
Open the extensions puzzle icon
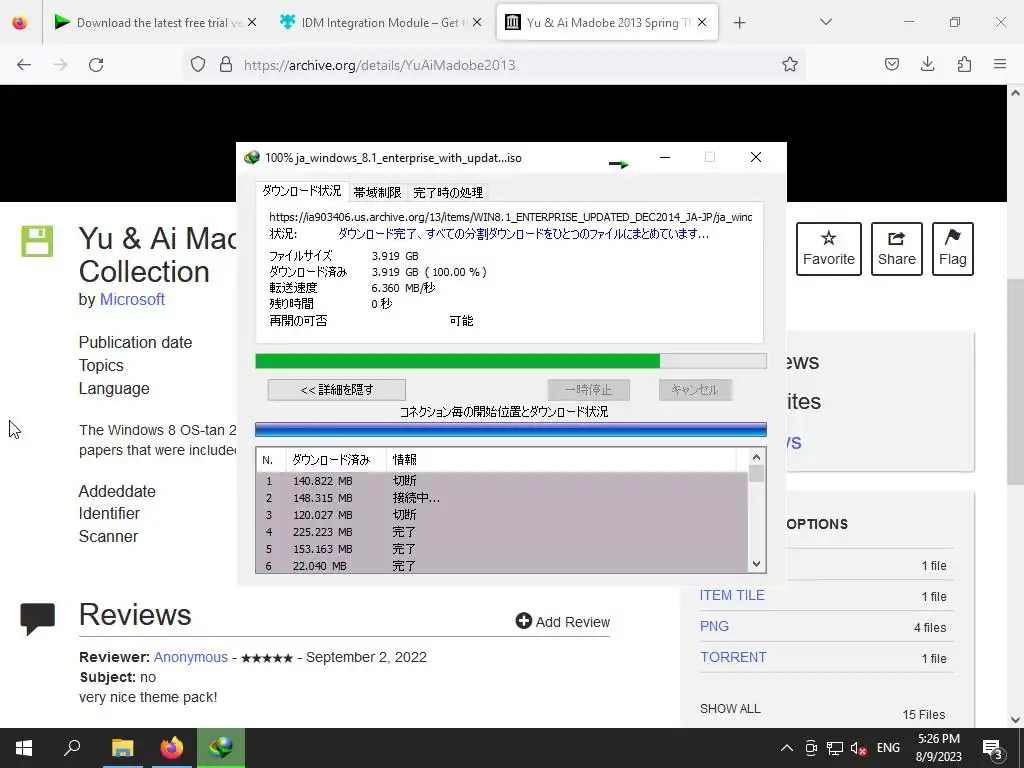click(964, 64)
